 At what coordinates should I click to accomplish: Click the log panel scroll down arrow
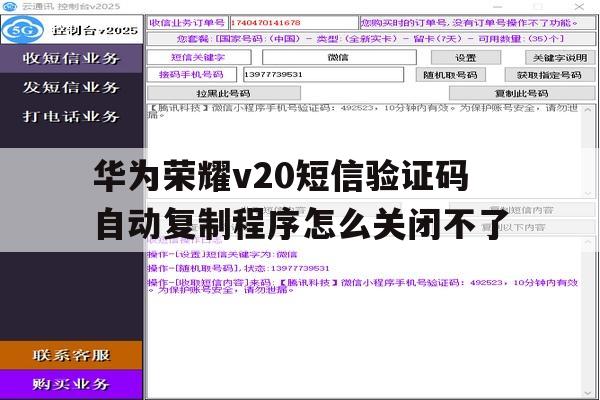pos(588,393)
